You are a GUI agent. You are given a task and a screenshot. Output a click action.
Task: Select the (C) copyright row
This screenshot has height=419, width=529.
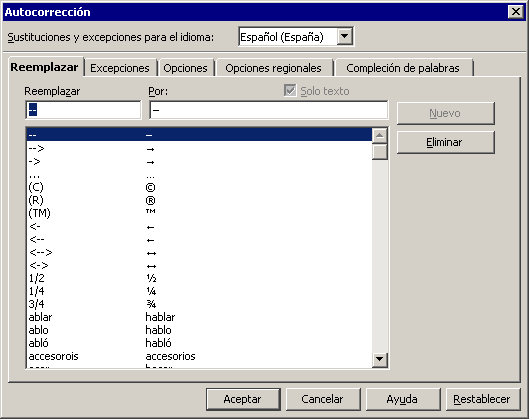199,187
